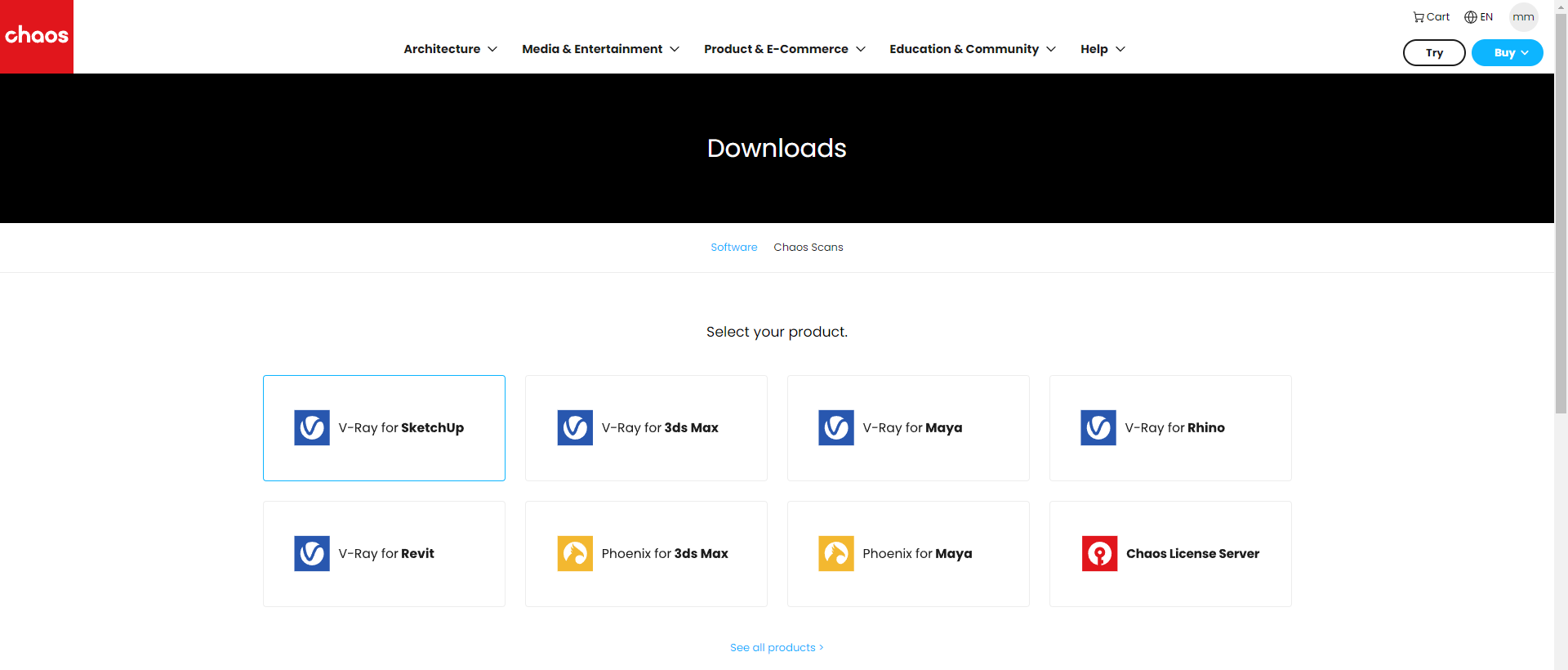1568x670 pixels.
Task: Click the V-Ray icon beside Maya
Action: [x=836, y=427]
